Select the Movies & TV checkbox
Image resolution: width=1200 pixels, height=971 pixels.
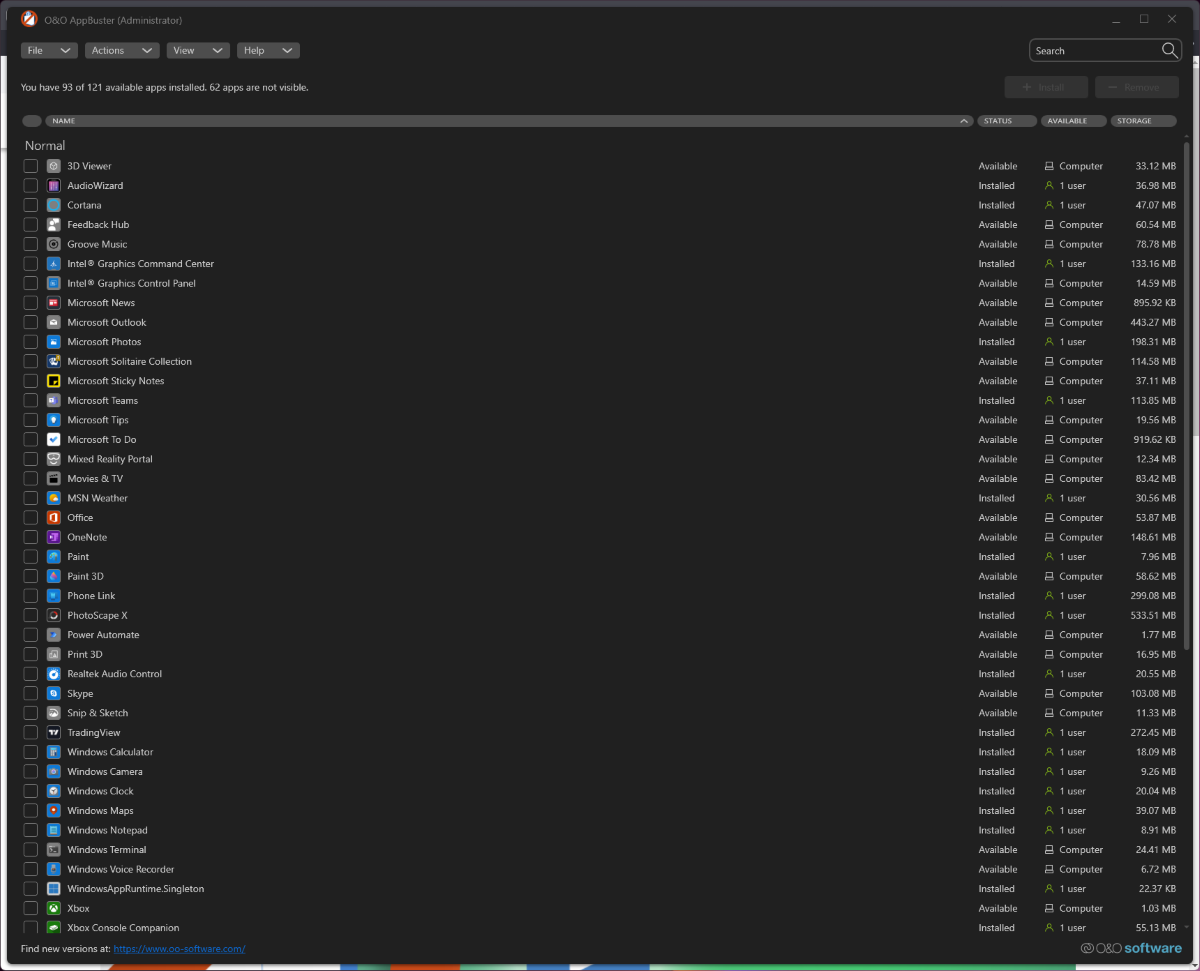pos(31,479)
